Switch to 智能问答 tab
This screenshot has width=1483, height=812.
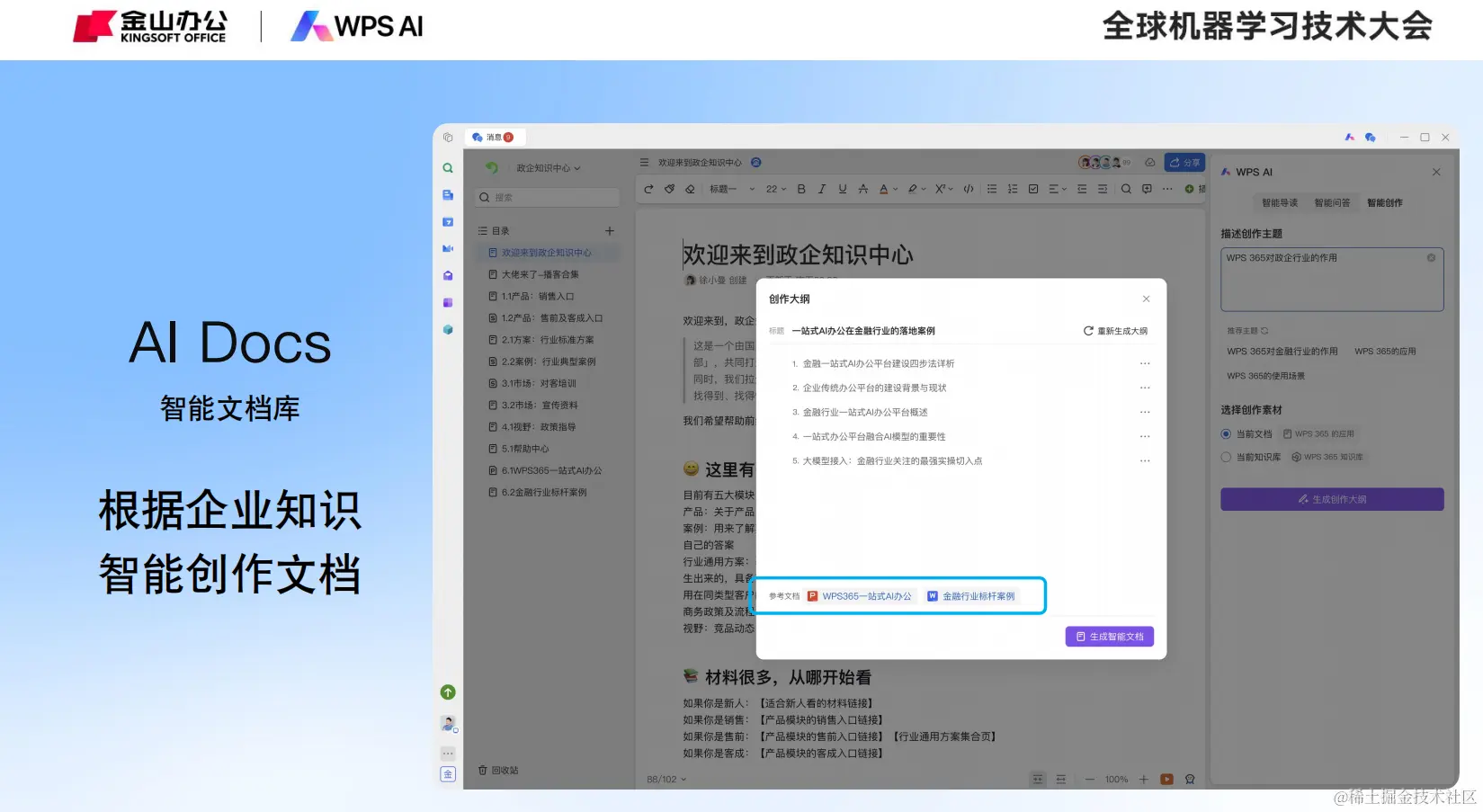tap(1332, 203)
